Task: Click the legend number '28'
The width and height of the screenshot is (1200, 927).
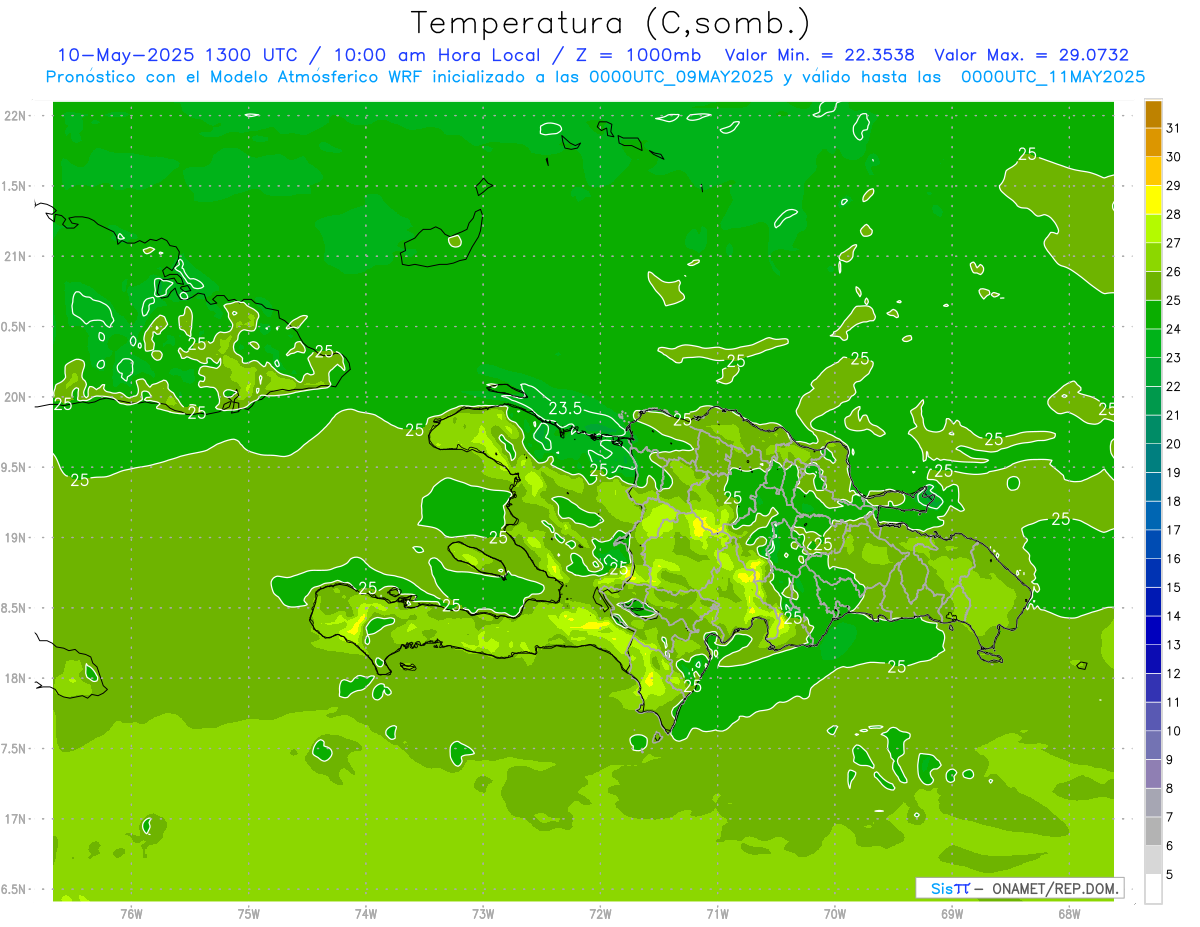Action: 1173,214
